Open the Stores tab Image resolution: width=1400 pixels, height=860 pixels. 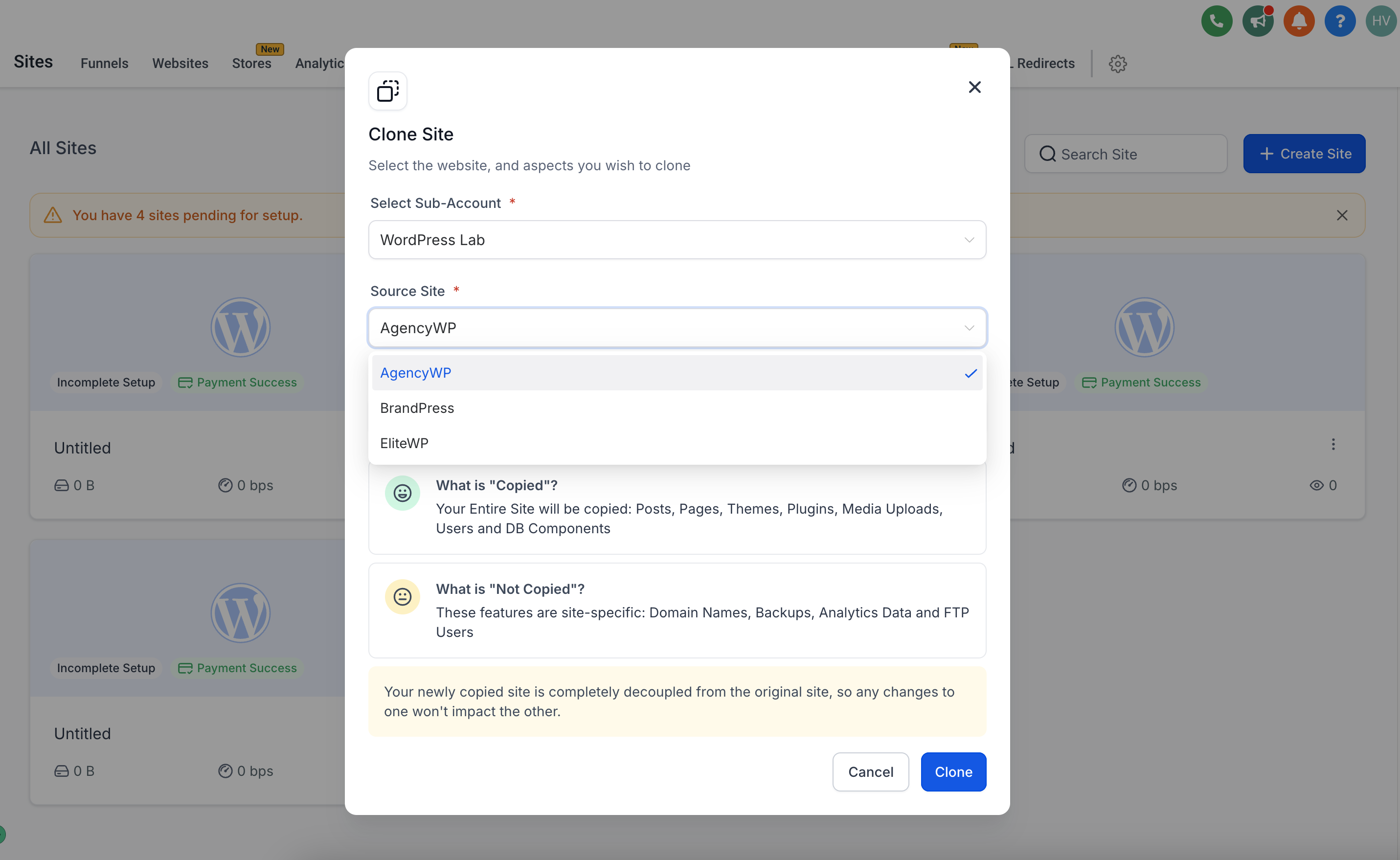point(251,64)
